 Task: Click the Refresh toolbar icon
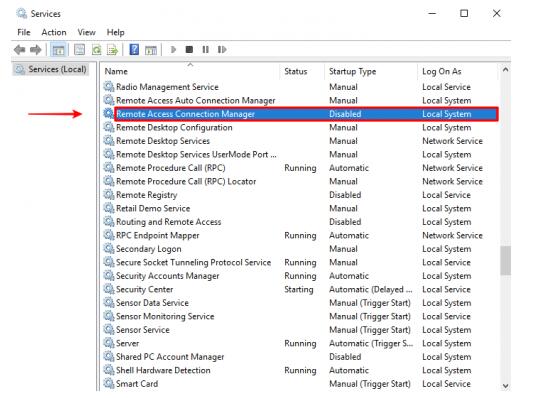click(x=97, y=50)
